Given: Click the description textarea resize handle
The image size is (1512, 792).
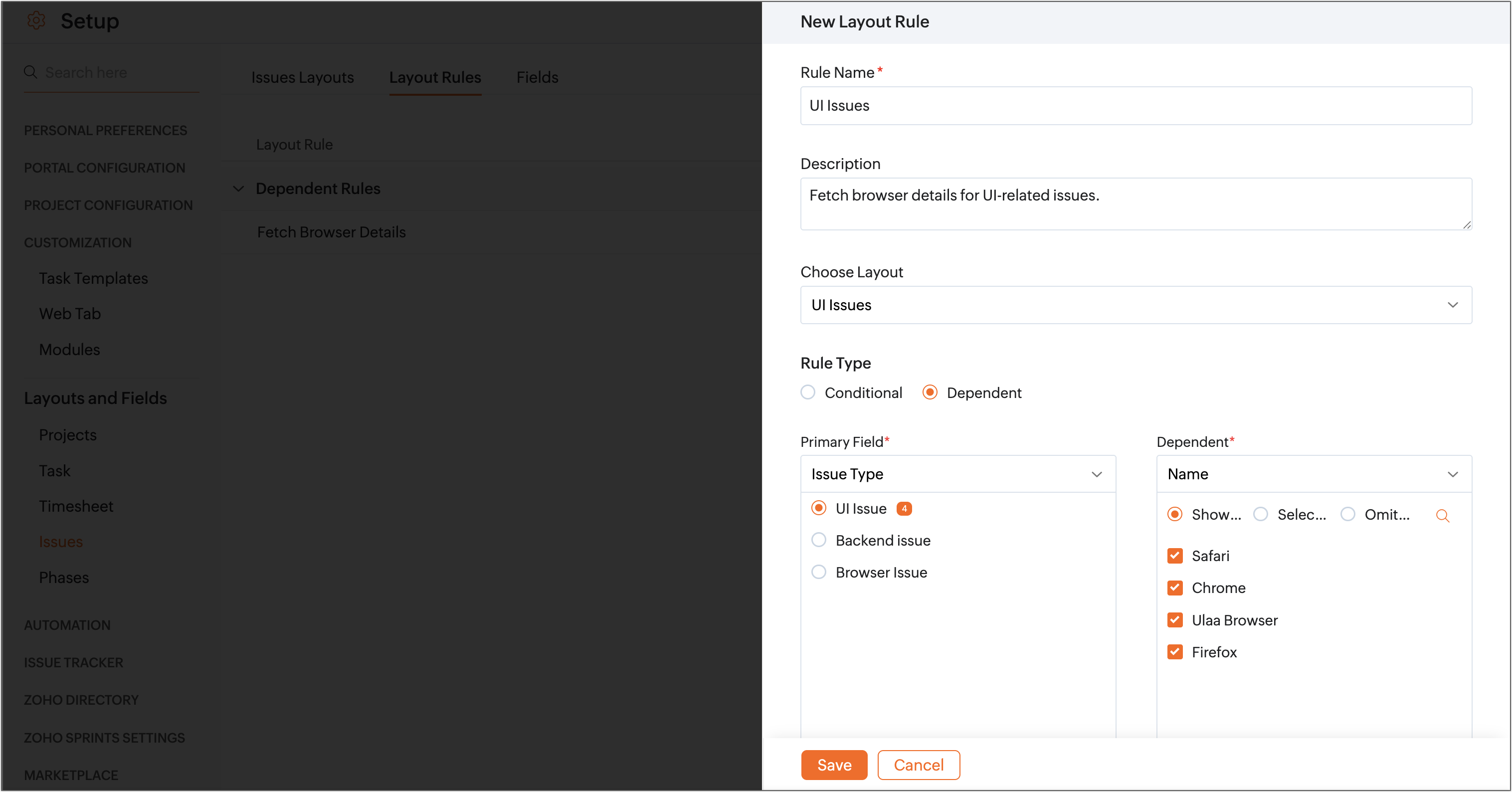Looking at the screenshot, I should (x=1467, y=224).
